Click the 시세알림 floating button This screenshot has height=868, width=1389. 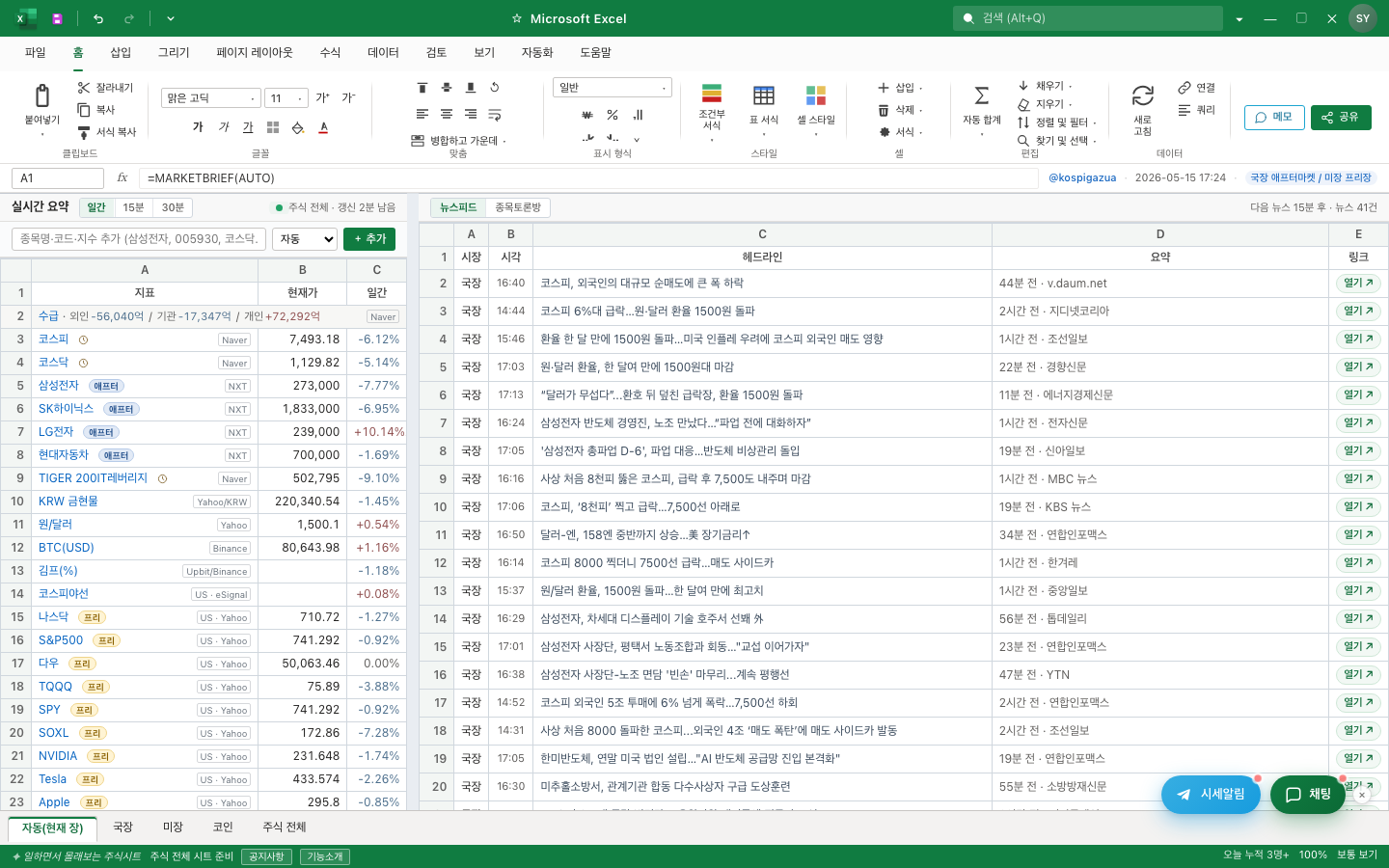pyautogui.click(x=1211, y=795)
